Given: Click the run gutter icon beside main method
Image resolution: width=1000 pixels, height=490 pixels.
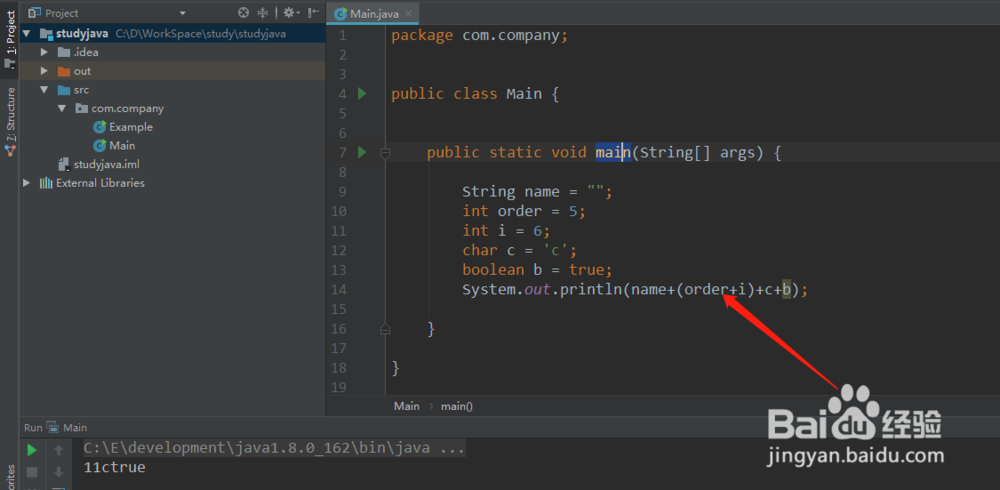Looking at the screenshot, I should pos(362,152).
